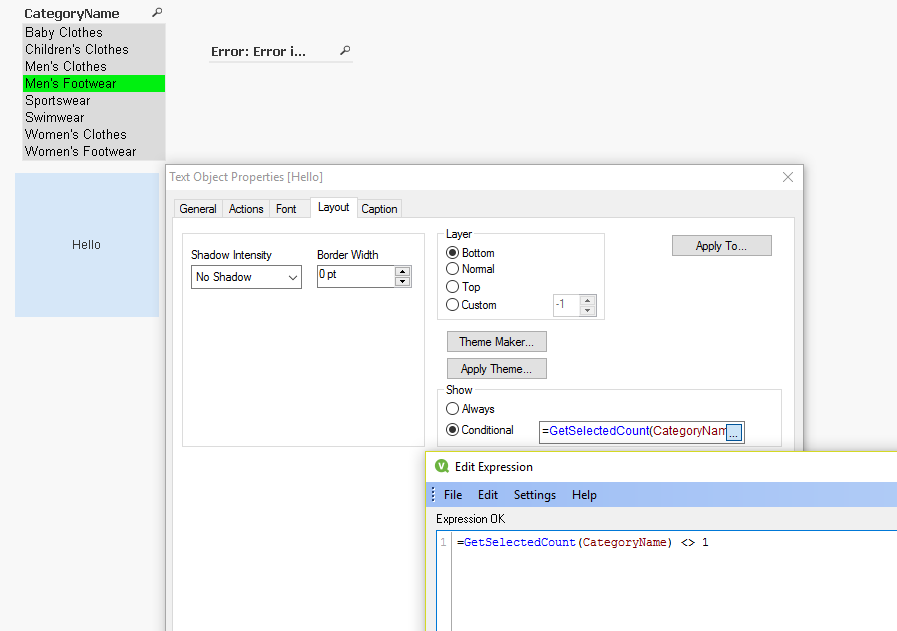Decrease Border Width with down arrow
Screen dimensions: 897x631
click(403, 282)
